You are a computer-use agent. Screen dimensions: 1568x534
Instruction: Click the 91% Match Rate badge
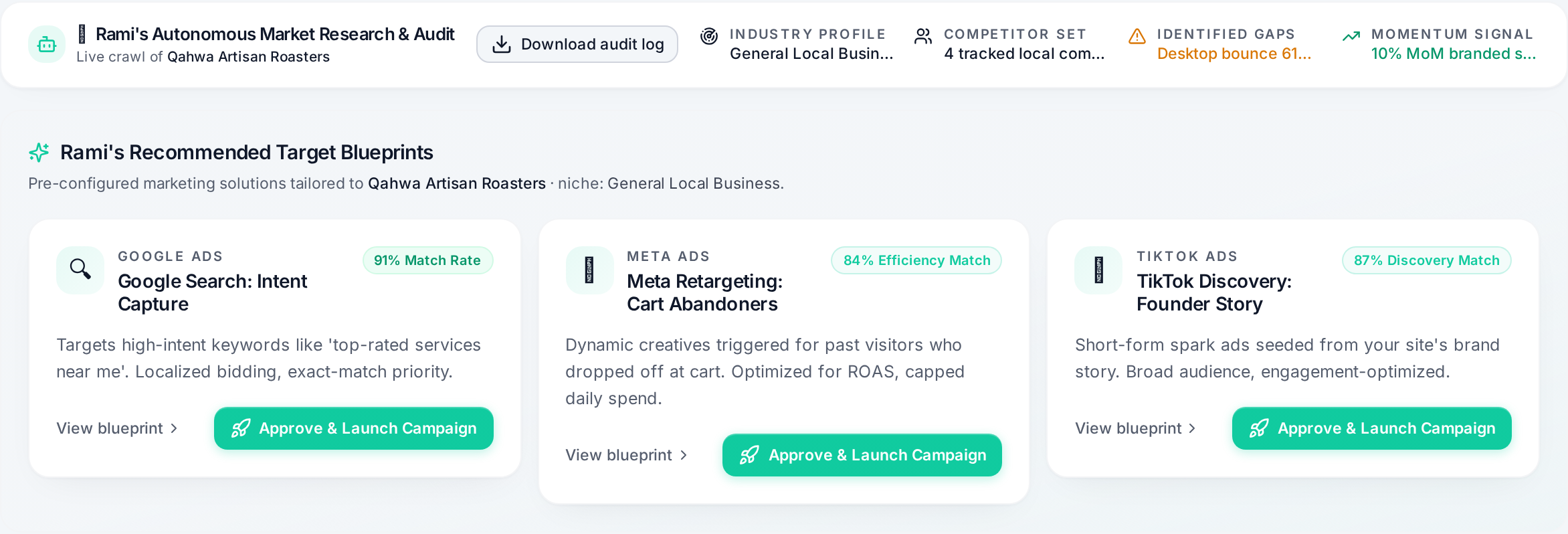click(x=427, y=260)
